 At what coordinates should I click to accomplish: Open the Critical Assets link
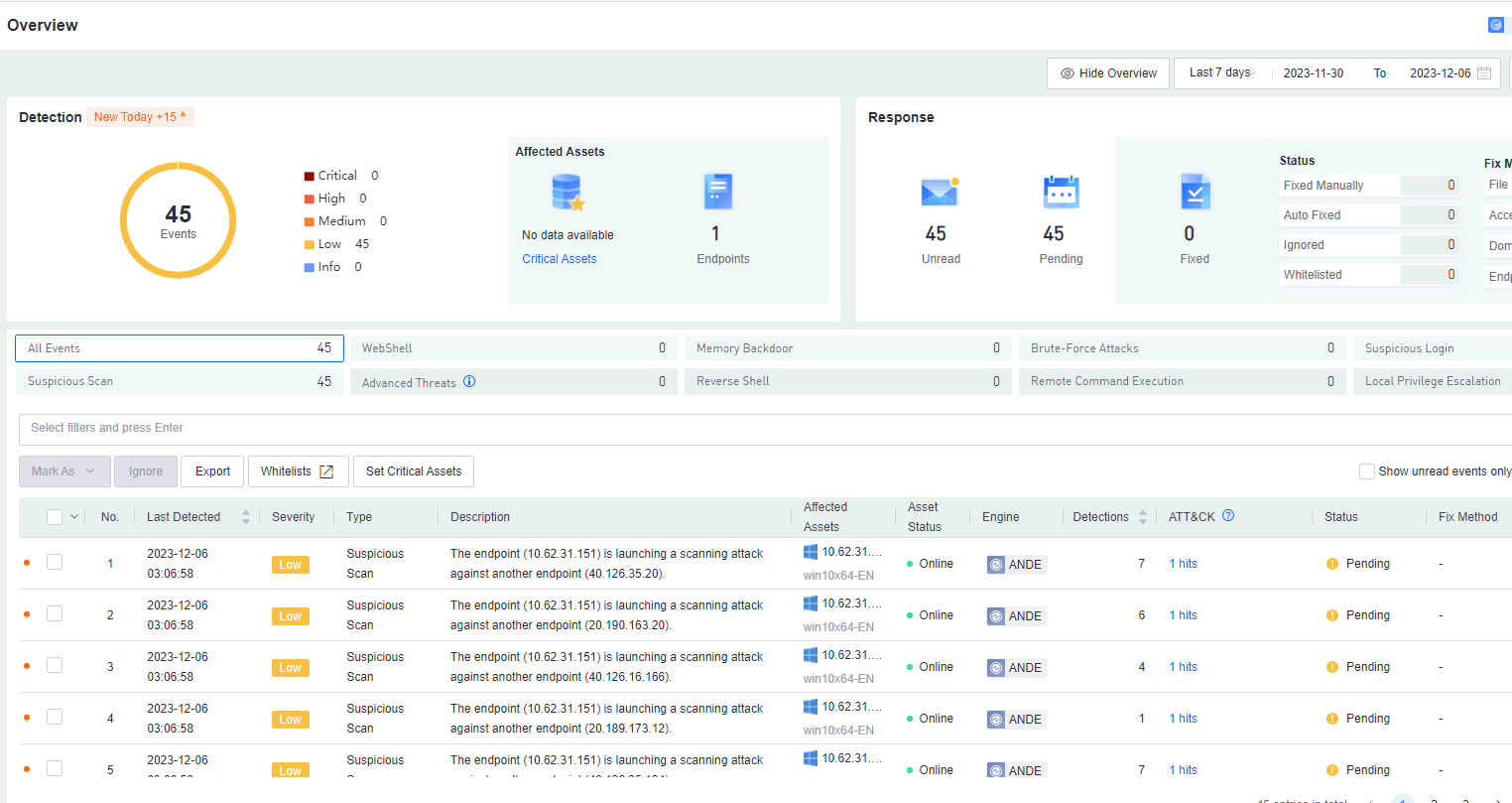point(560,259)
